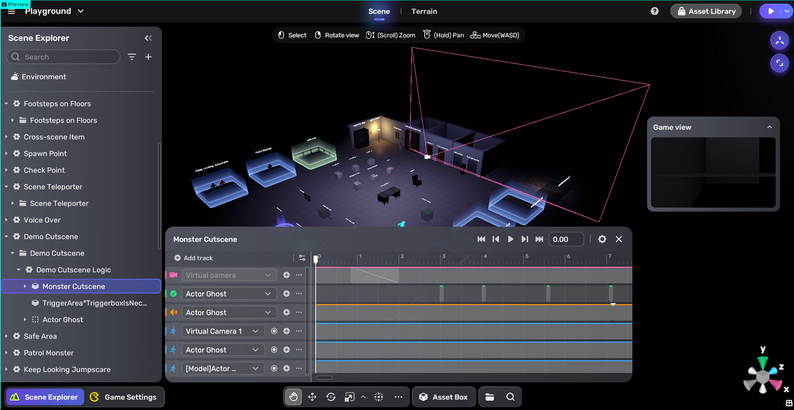Expand the Safe Area tree item
Screen dimensions: 794x410
(6, 336)
